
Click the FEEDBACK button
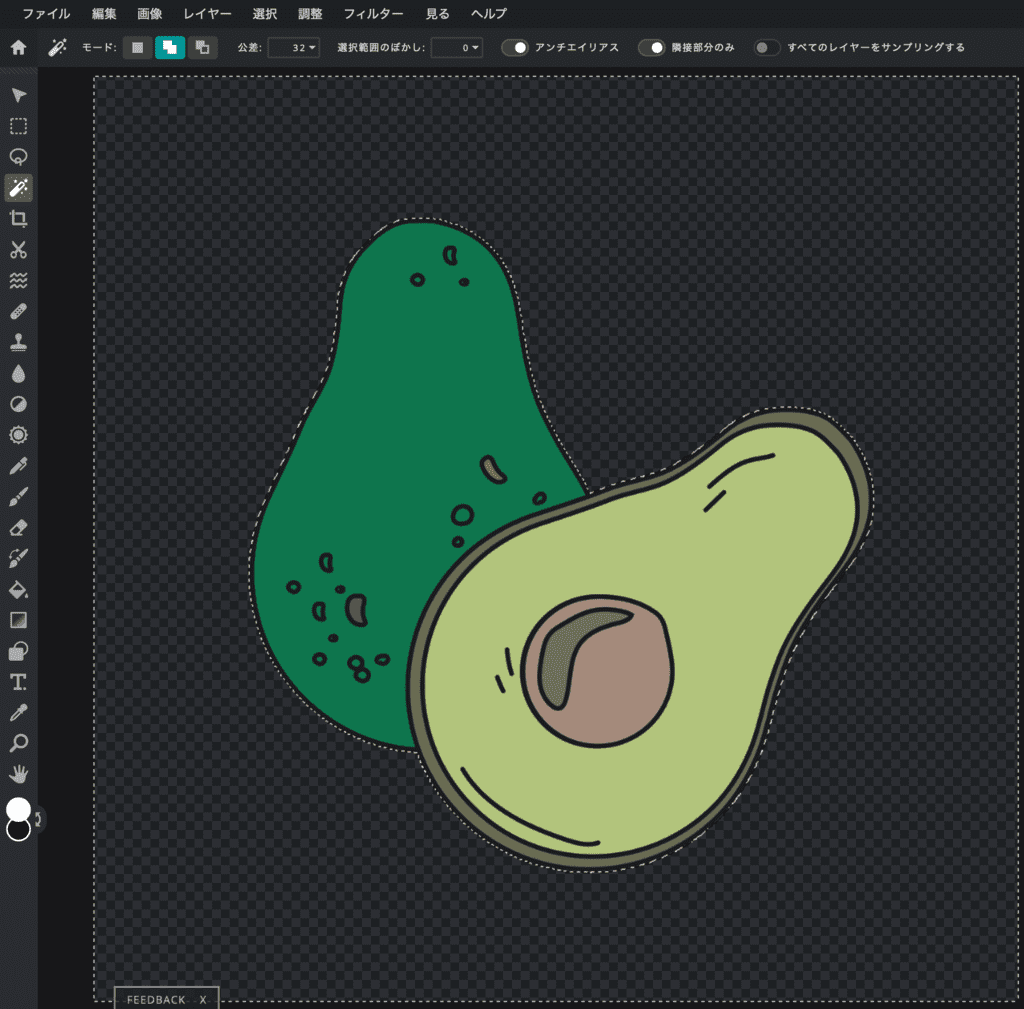156,999
